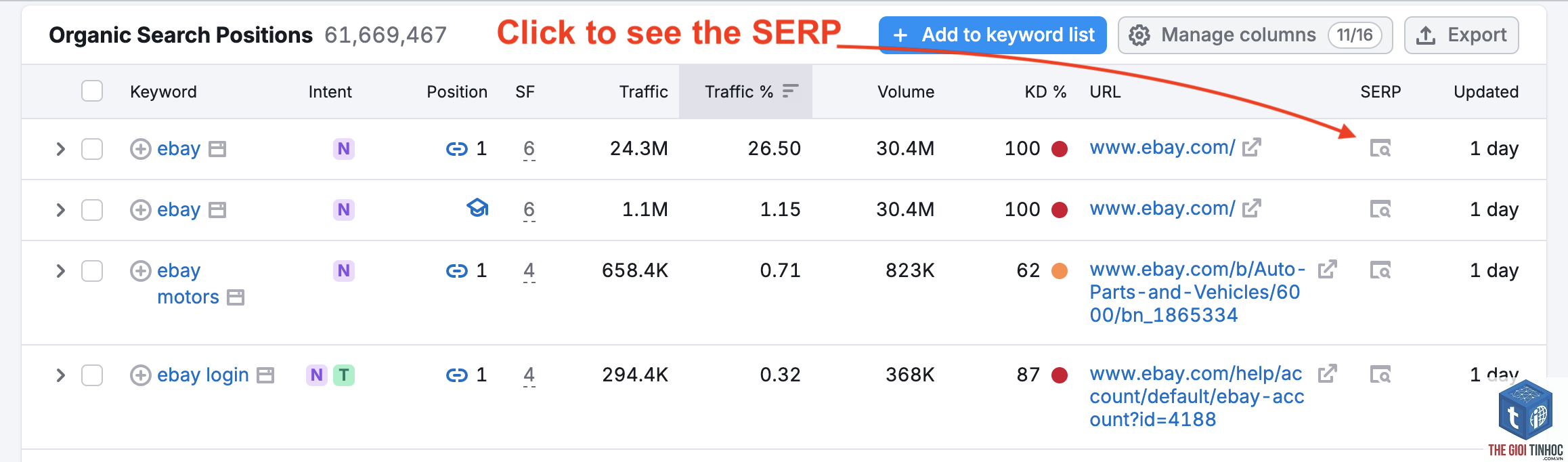The image size is (1568, 462).
Task: Click sitelinks icon in first ebay position
Action: (457, 149)
